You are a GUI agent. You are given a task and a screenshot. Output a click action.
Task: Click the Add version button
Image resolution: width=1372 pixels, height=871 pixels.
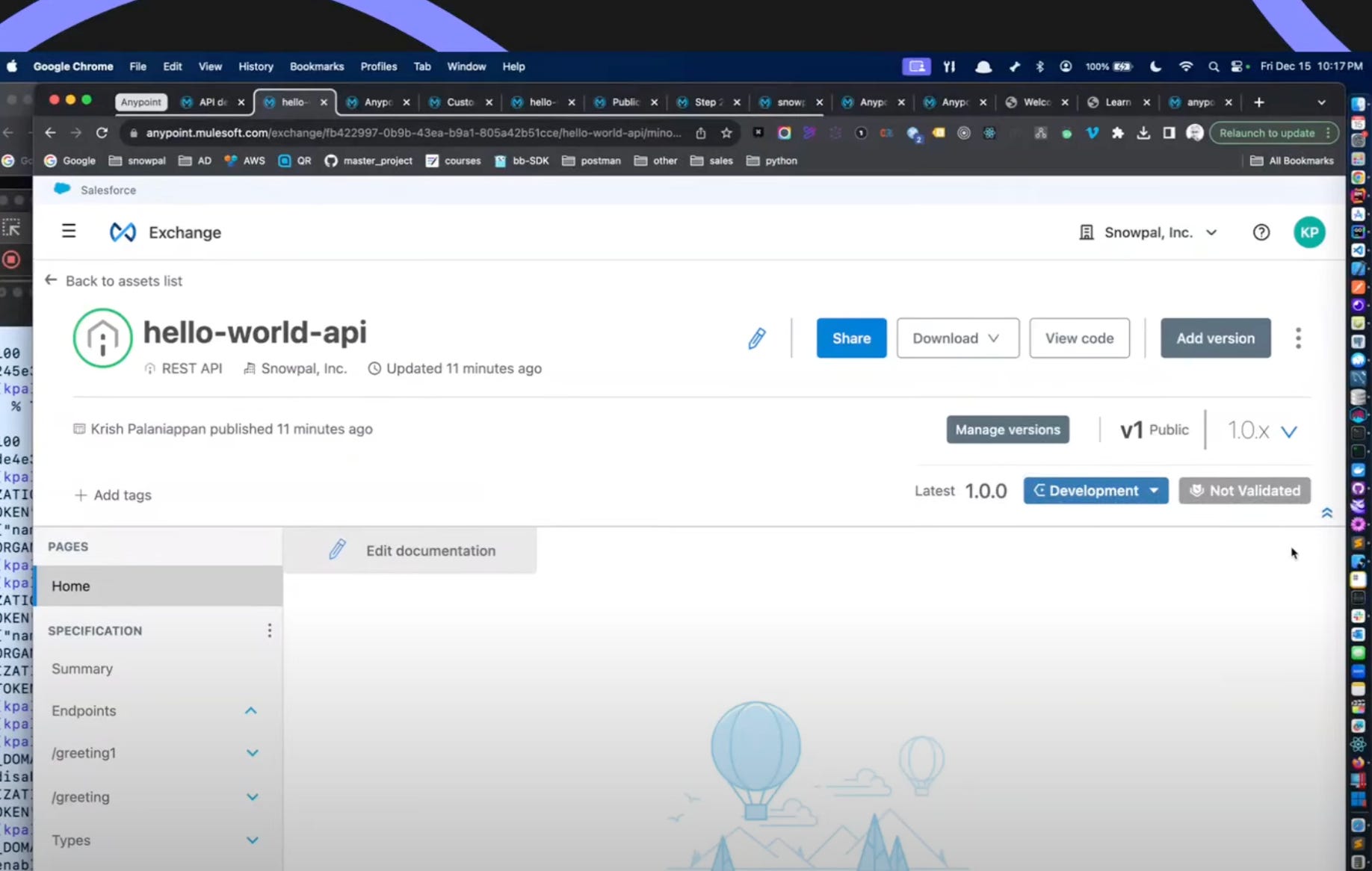pos(1215,338)
